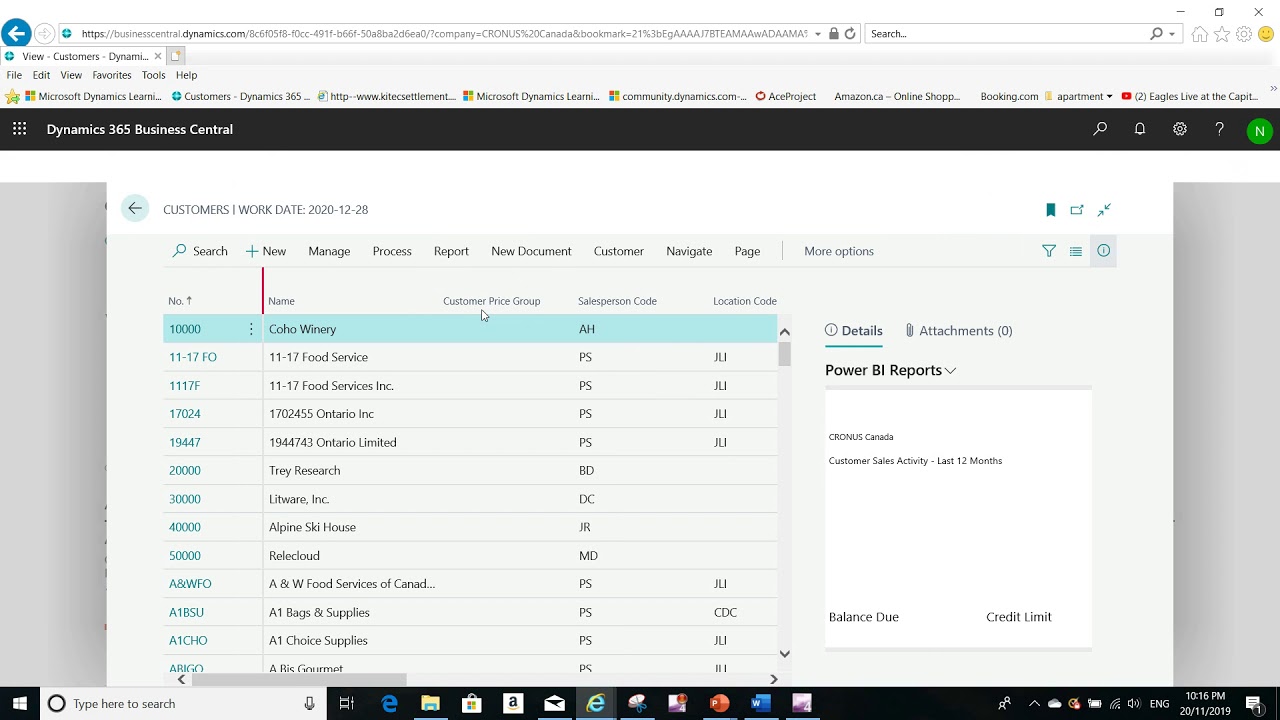
Task: Click the browser back button
Action: coord(16,33)
